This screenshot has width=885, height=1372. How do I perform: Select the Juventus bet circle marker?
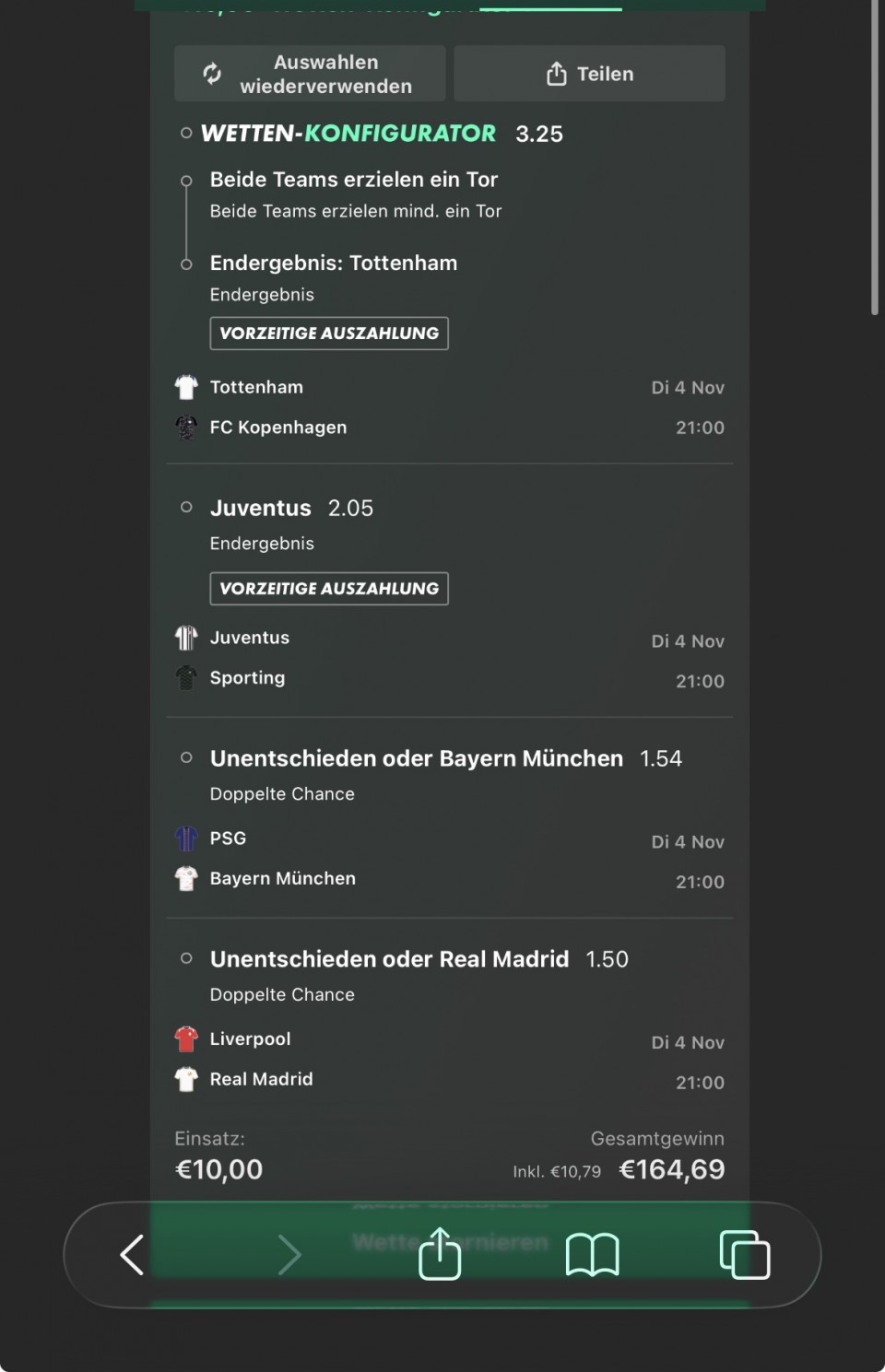point(186,507)
